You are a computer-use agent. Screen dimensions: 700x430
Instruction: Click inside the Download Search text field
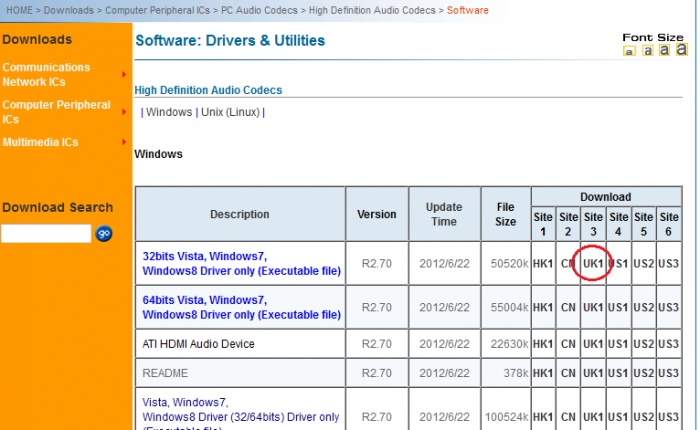[x=46, y=233]
